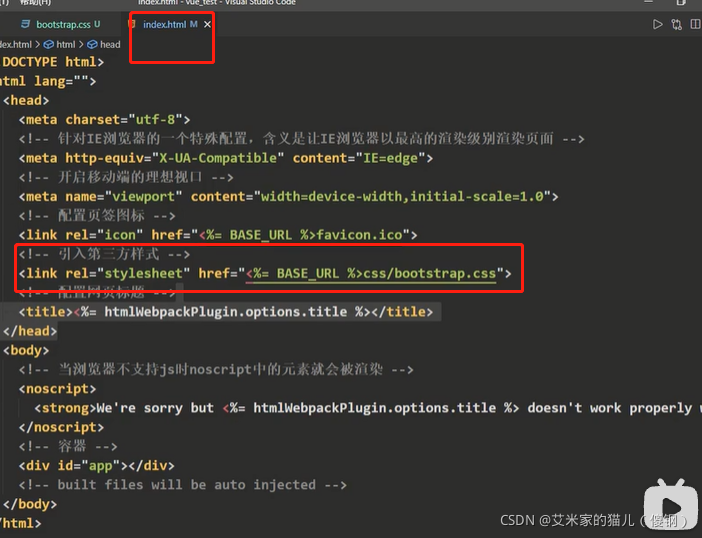Screen dimensions: 702x538
Task: Click the bilibili play logo icon
Action: tap(671, 504)
